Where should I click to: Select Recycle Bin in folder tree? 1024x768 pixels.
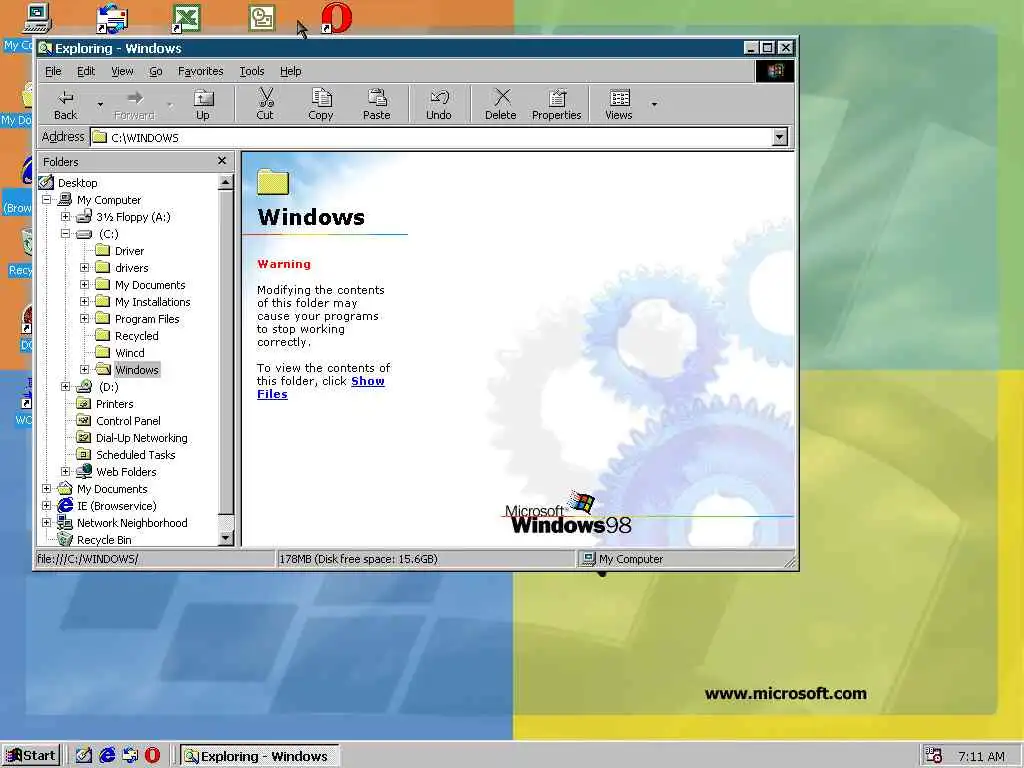tap(104, 539)
